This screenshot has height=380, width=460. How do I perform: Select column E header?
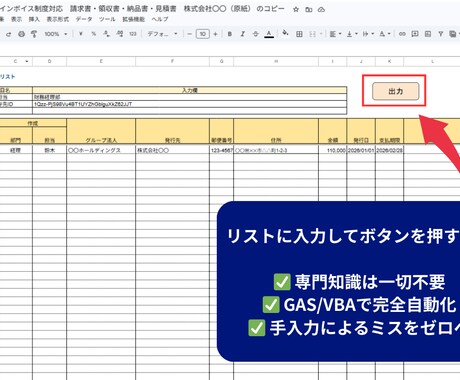coord(101,61)
